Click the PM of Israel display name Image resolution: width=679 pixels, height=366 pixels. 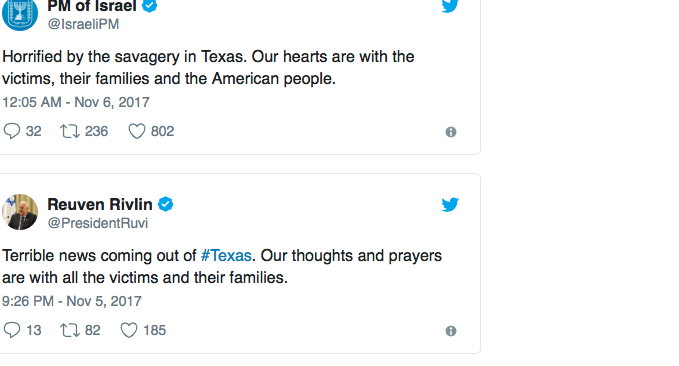point(92,6)
